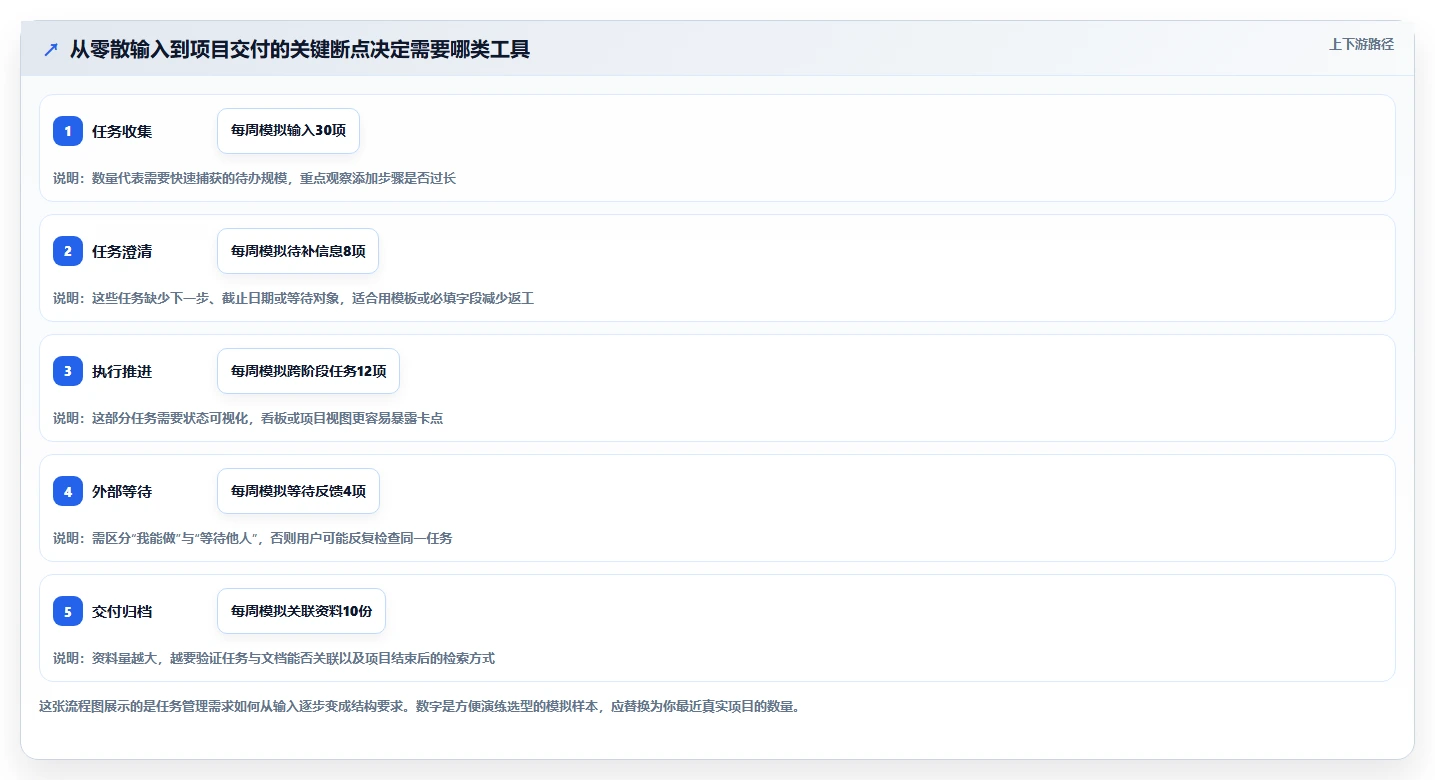1435x780 pixels.
Task: Select the 每周模拟等待反馈4项 chip
Action: [x=298, y=491]
